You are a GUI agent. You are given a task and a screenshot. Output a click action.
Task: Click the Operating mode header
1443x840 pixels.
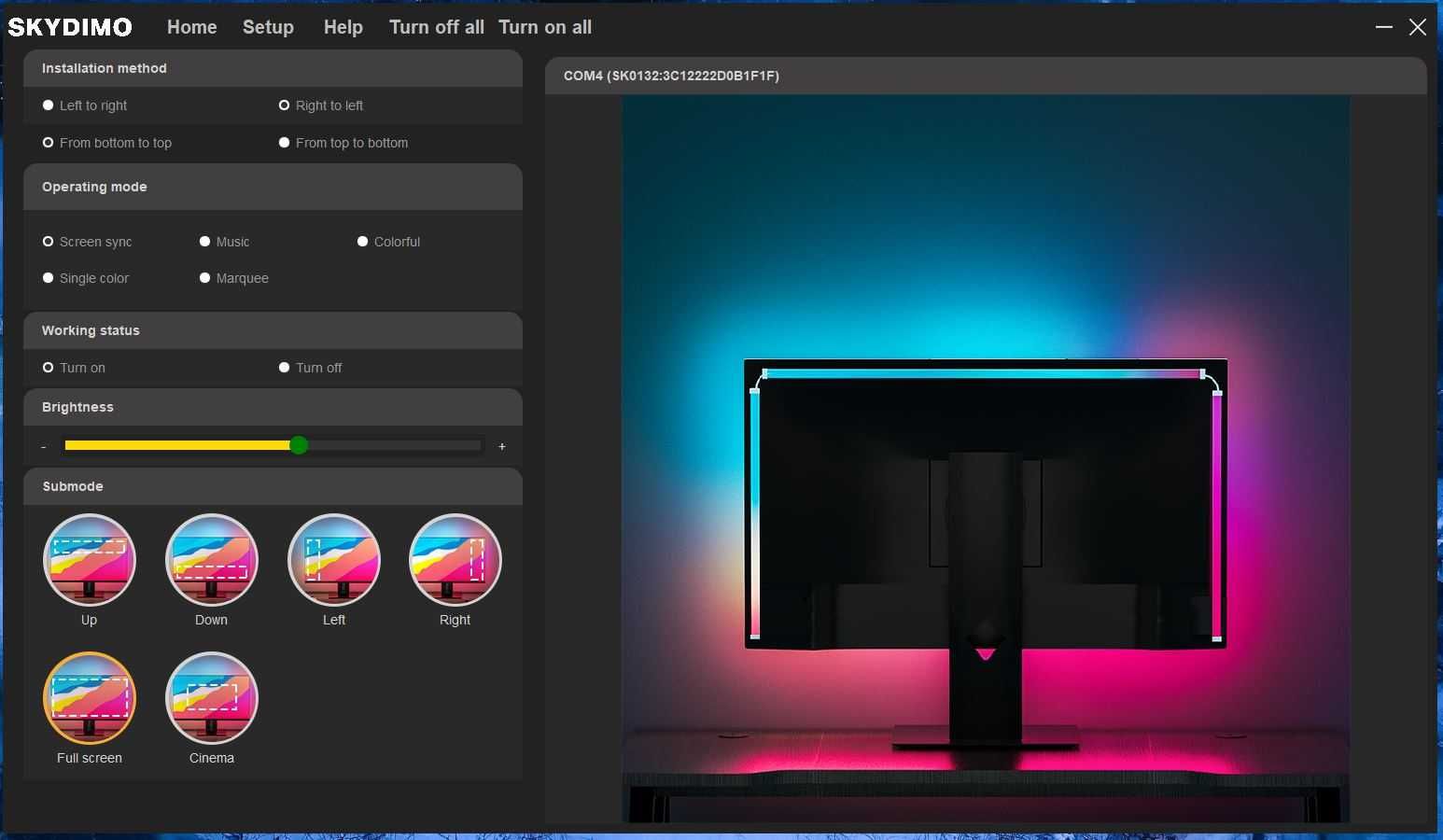pos(273,187)
